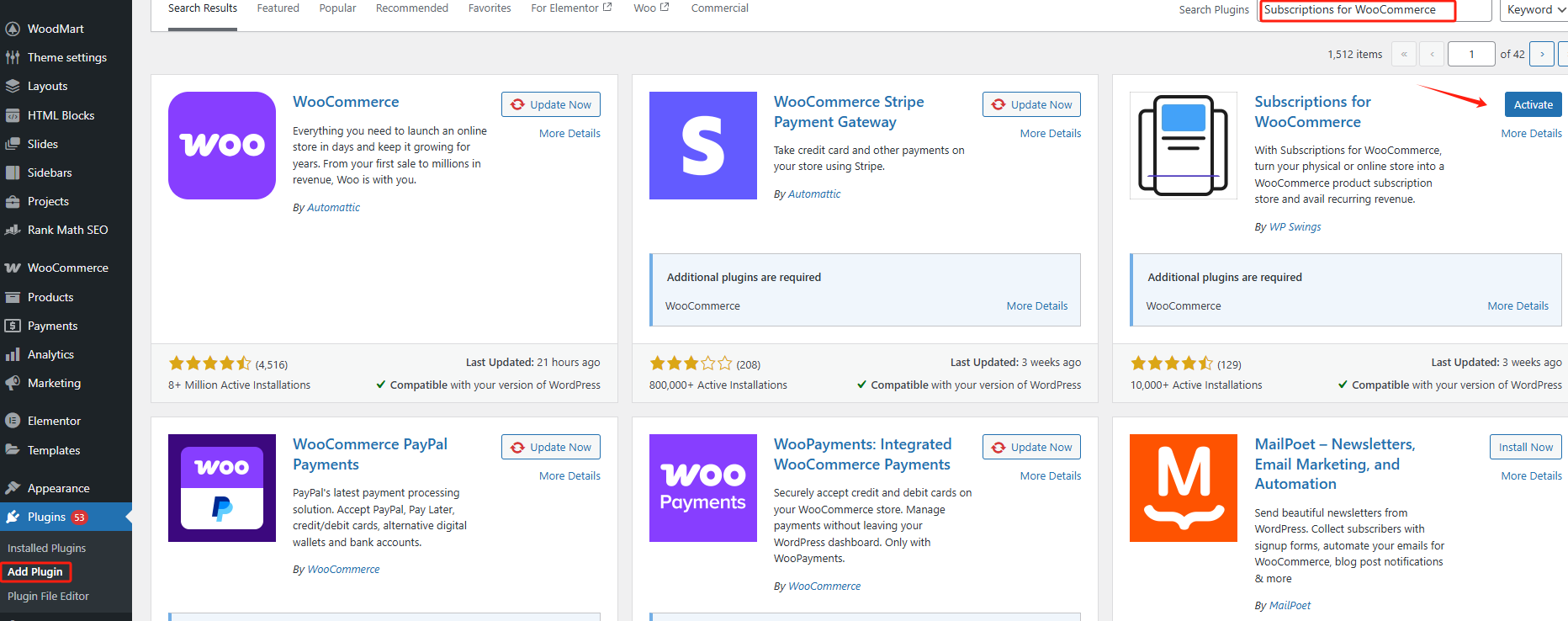
Task: Open Elementor from the sidebar
Action: pyautogui.click(x=54, y=421)
